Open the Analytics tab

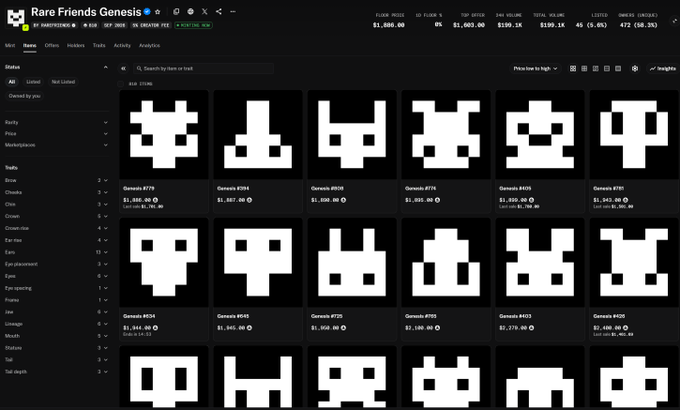pos(149,45)
